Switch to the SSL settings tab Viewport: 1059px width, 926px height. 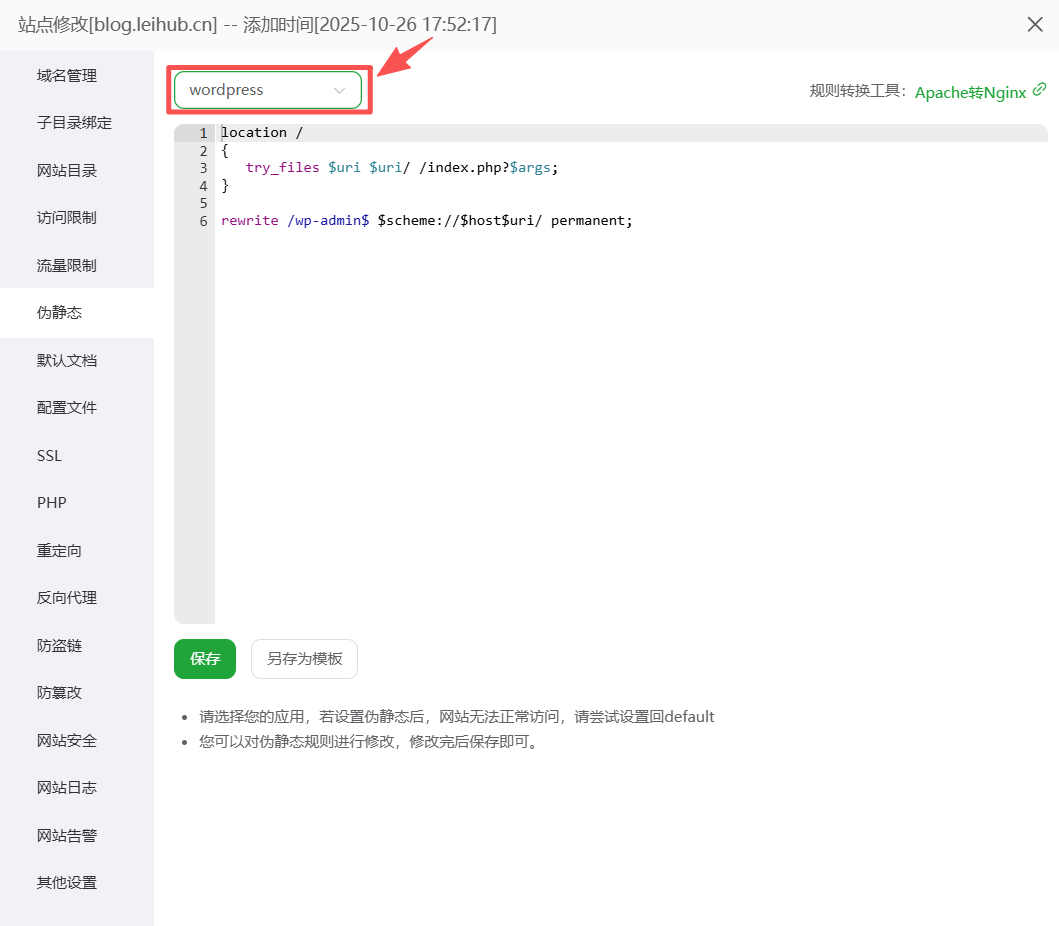point(50,456)
